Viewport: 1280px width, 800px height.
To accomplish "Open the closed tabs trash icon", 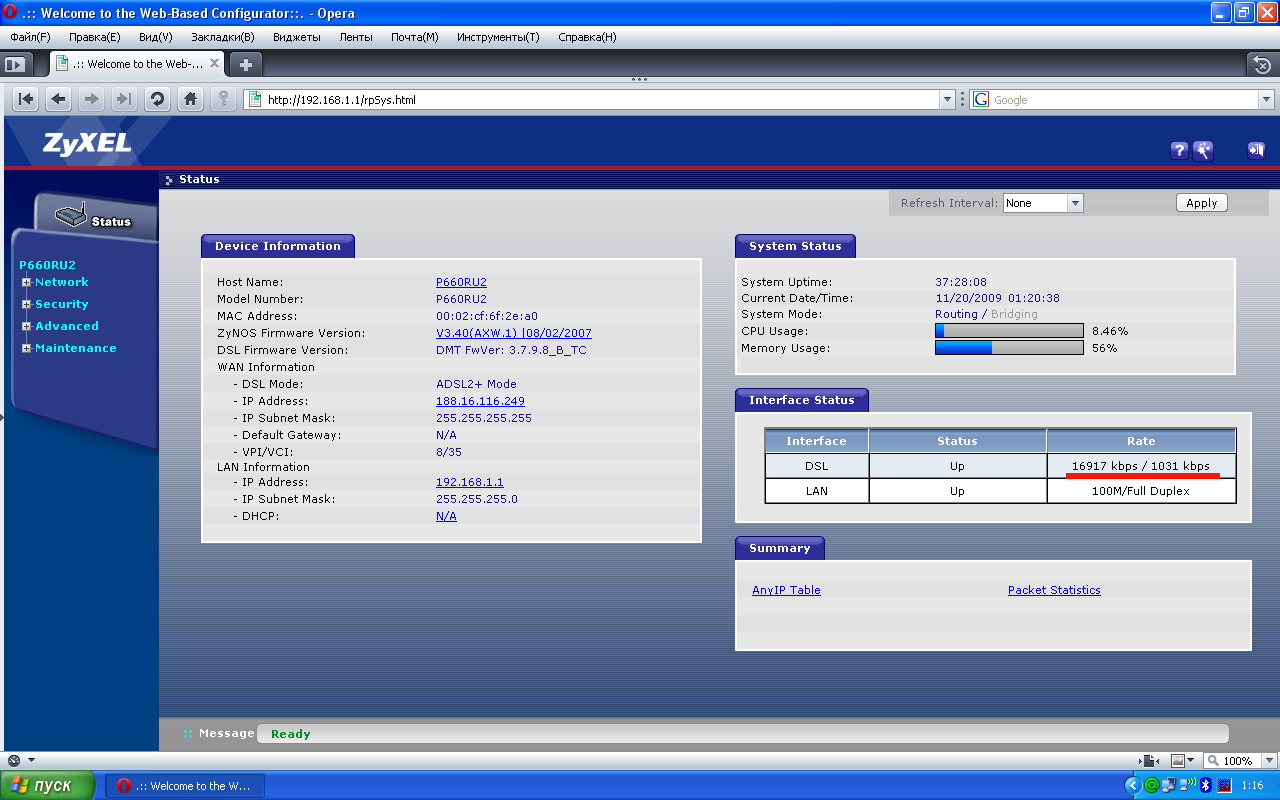I will point(1262,65).
